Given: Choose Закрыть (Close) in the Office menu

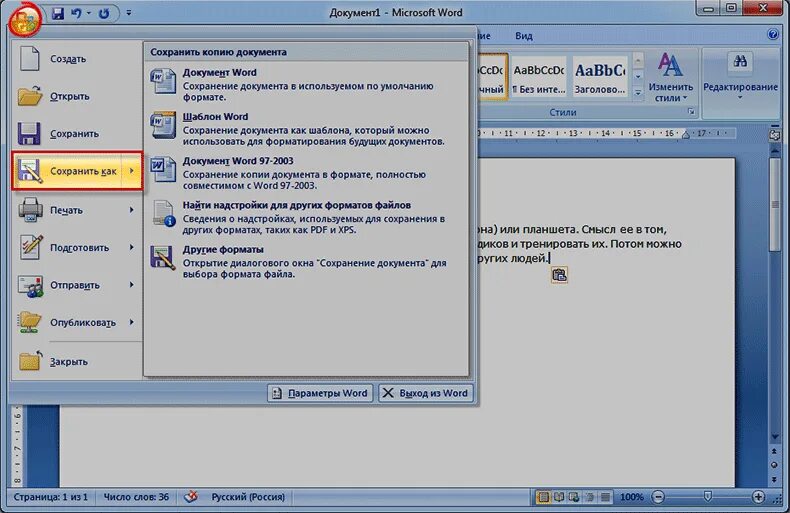Looking at the screenshot, I should [x=77, y=361].
